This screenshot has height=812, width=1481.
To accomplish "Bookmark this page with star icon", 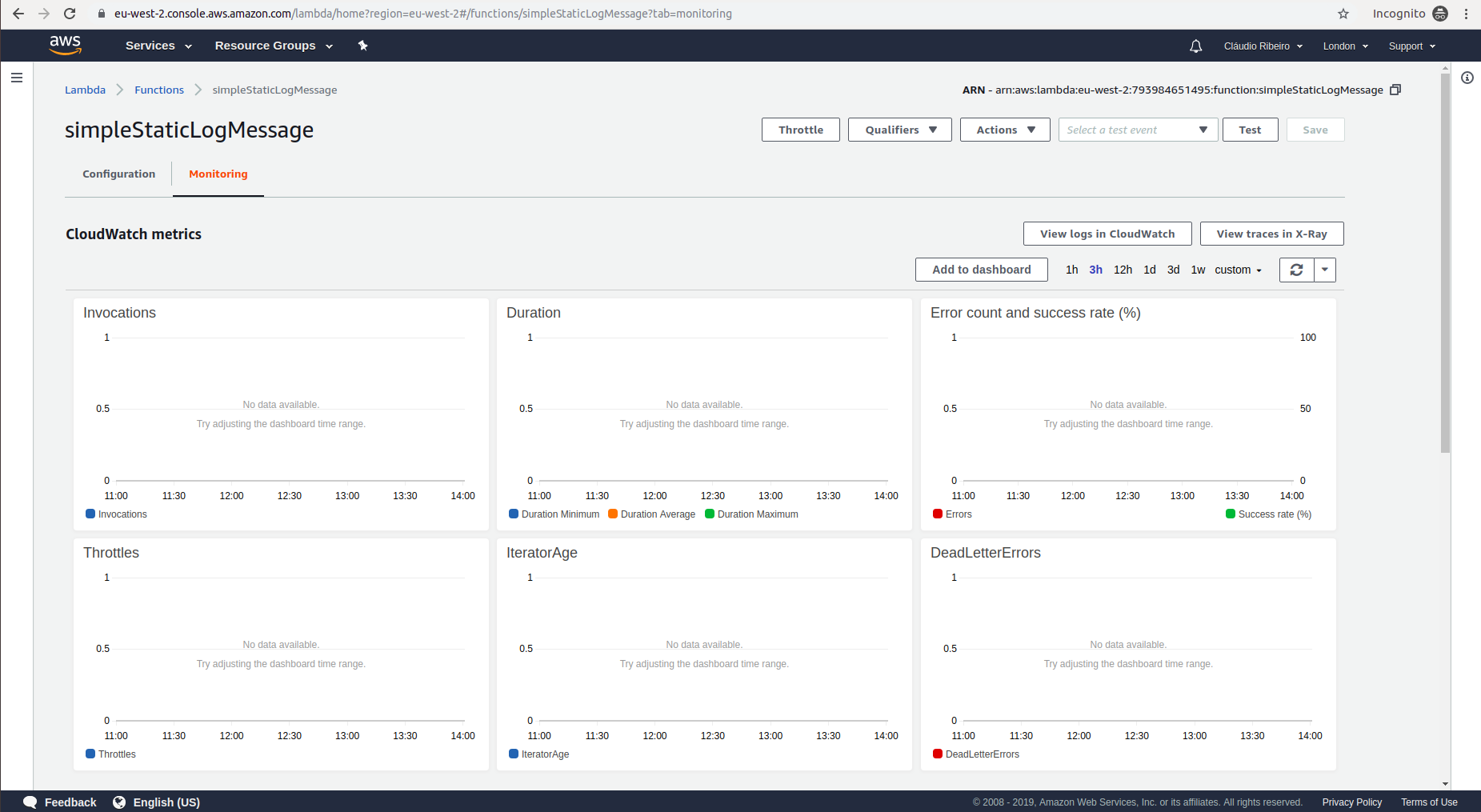I will pos(1343,14).
